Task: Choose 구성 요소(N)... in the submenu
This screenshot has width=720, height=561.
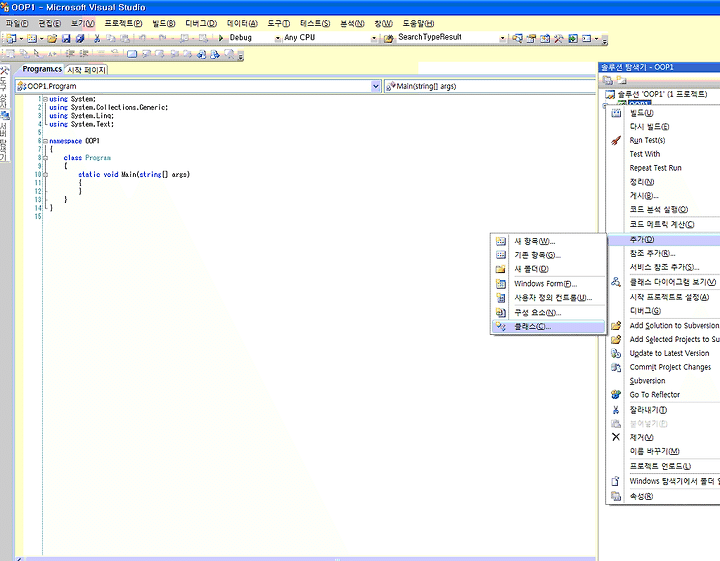Action: (x=548, y=312)
